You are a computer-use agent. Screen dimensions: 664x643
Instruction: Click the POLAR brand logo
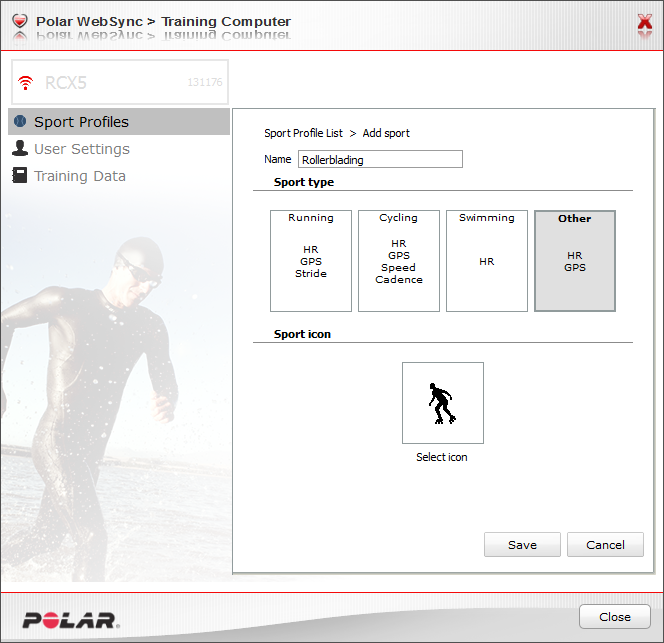tap(71, 620)
